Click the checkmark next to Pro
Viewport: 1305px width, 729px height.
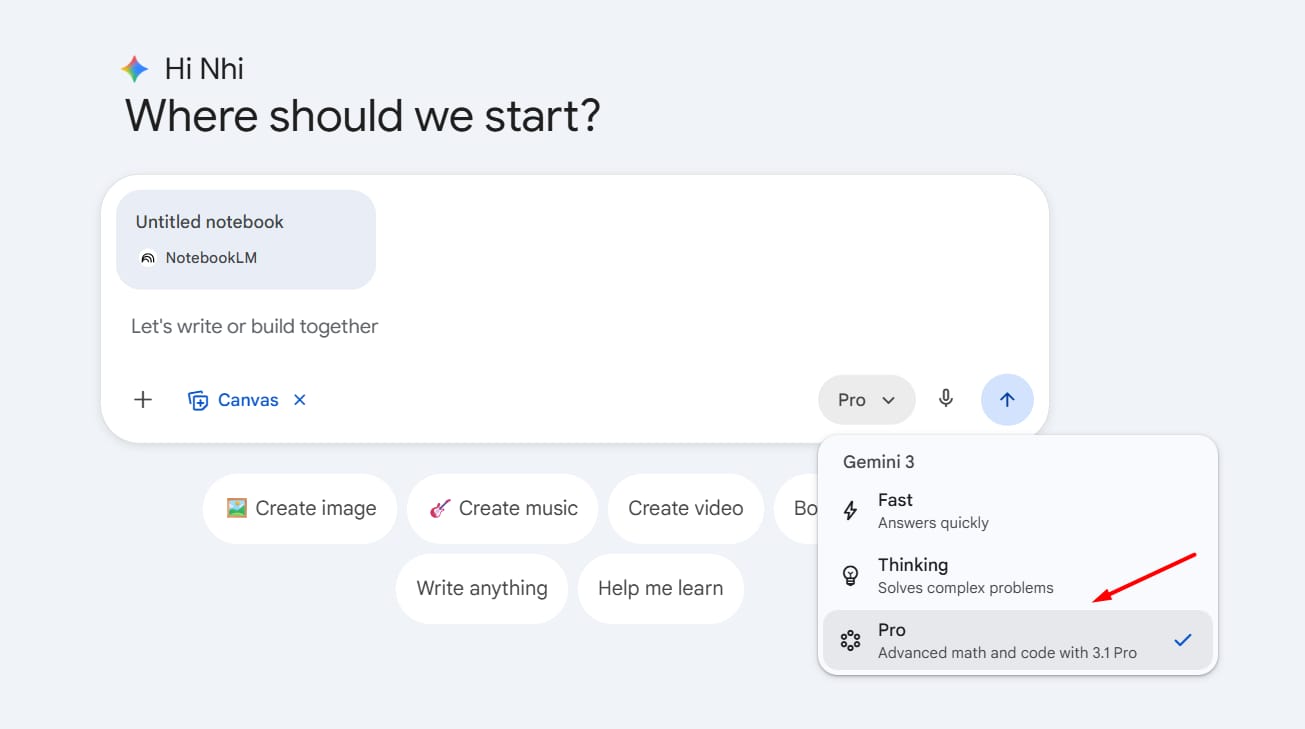[1183, 640]
